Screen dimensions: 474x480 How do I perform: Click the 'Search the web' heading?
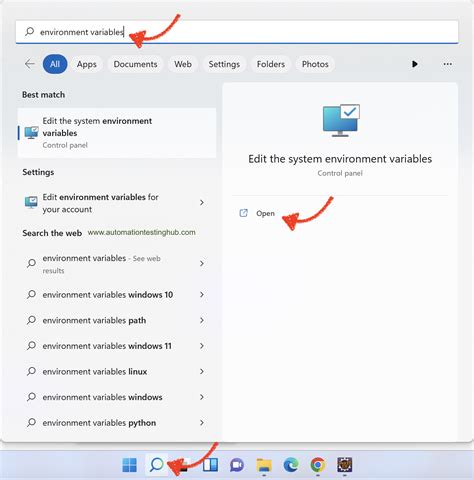52,233
